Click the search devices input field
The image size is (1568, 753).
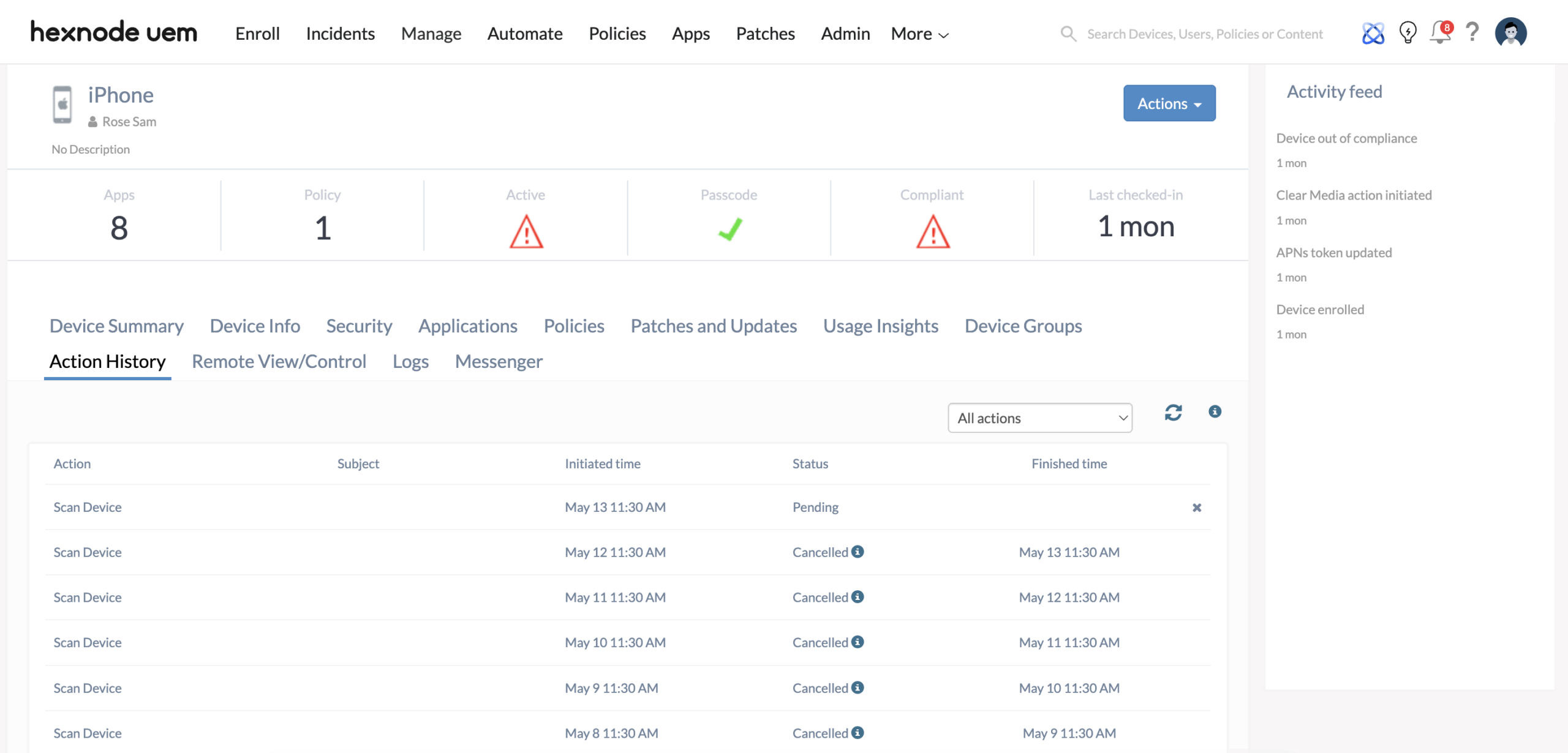point(1205,34)
